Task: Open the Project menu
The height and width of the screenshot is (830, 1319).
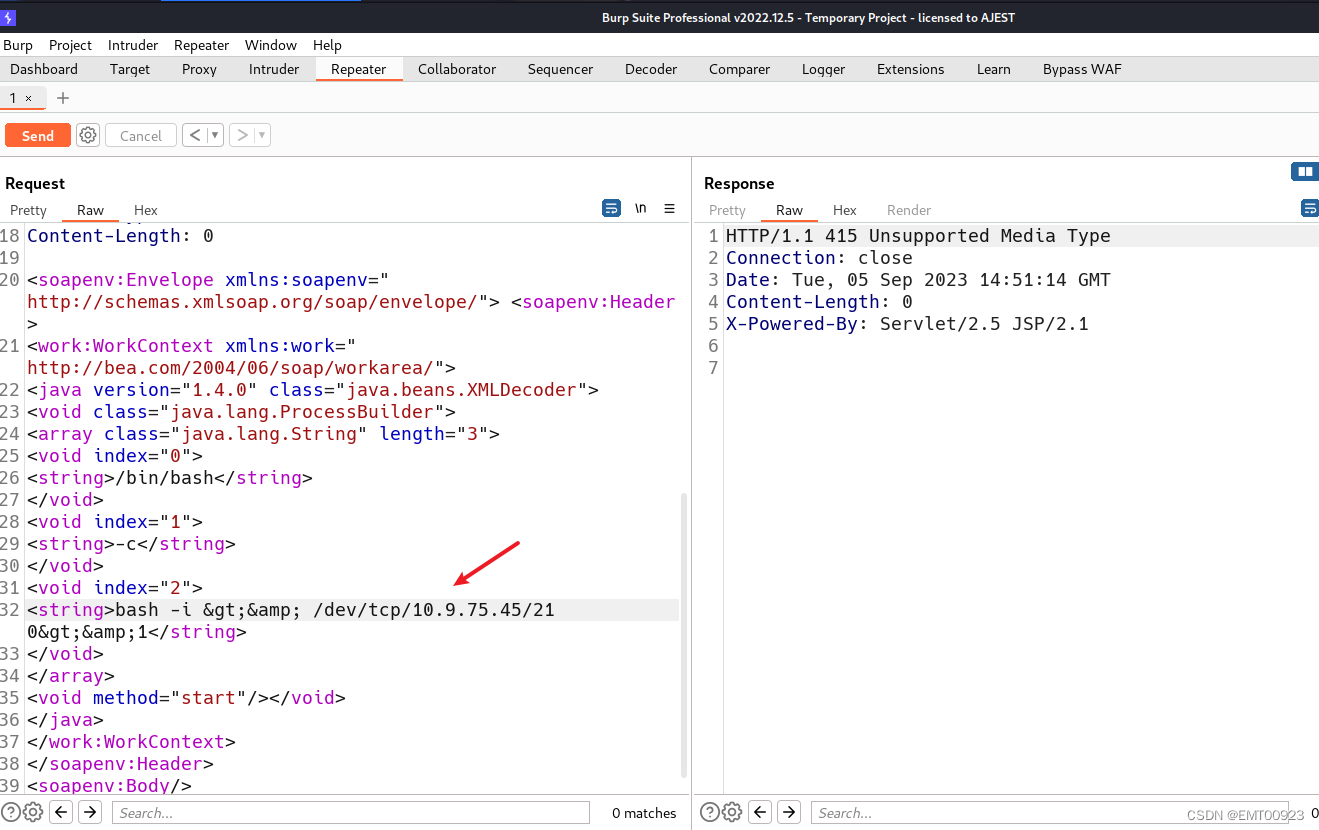Action: pos(70,45)
